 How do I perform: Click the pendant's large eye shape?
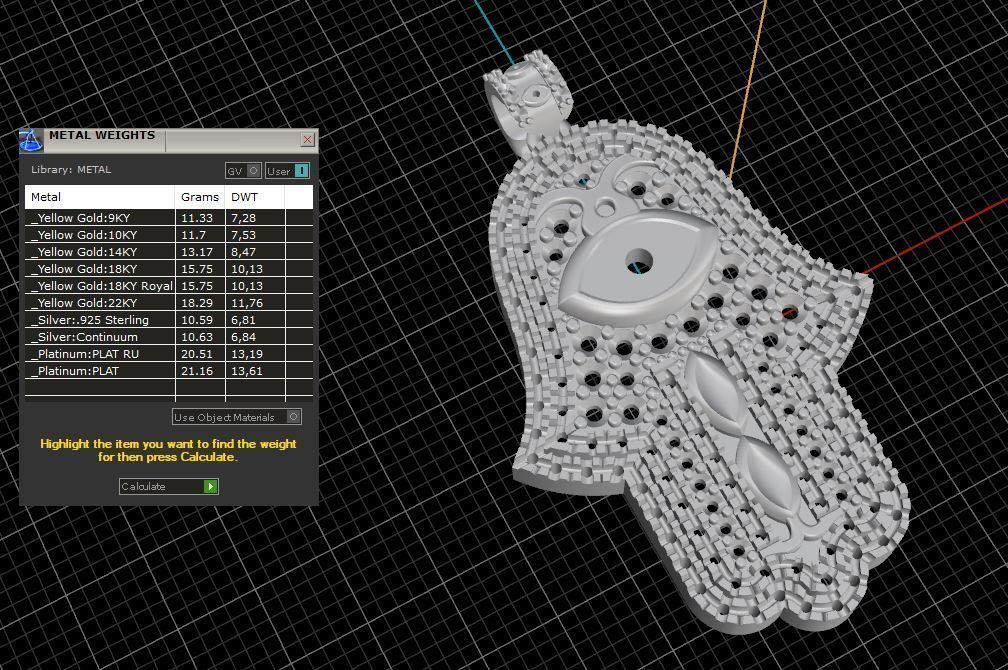[638, 269]
